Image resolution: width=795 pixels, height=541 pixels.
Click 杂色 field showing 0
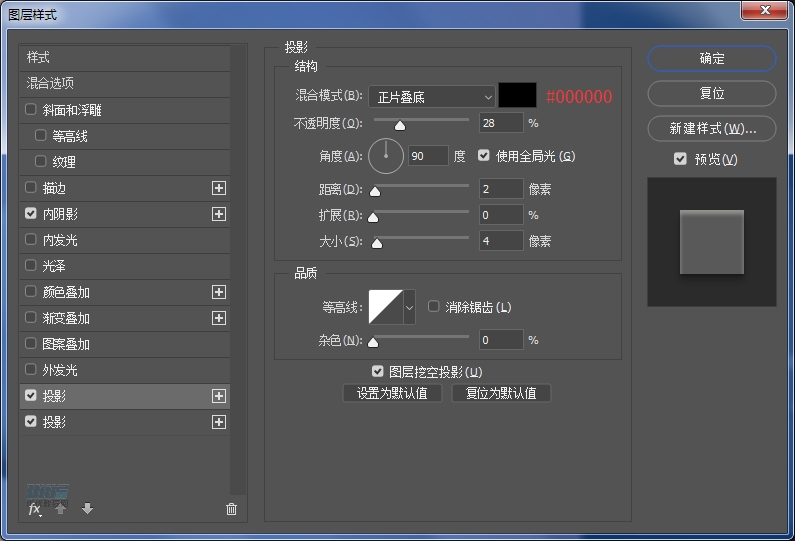pyautogui.click(x=501, y=340)
